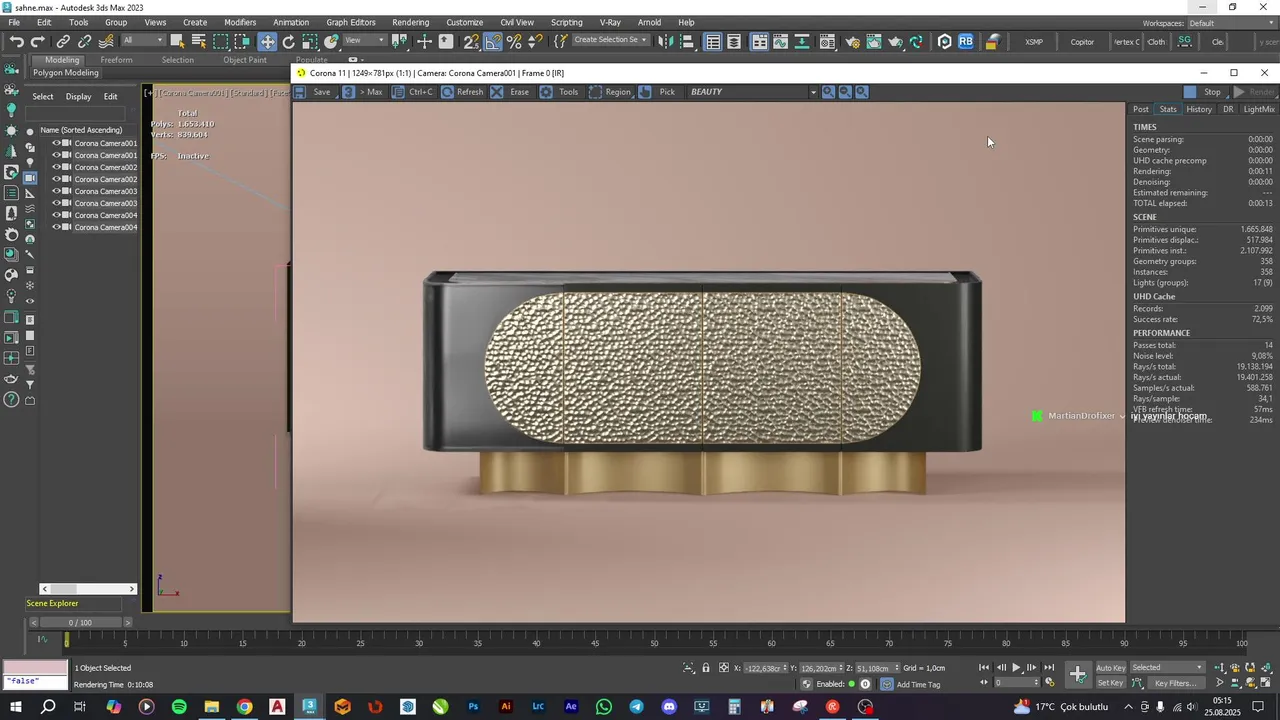Activate the Select Object tool
1280x720 pixels.
point(177,41)
